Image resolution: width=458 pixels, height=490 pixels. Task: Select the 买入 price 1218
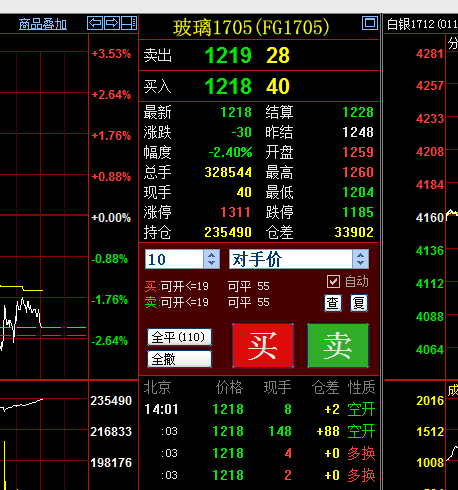228,86
